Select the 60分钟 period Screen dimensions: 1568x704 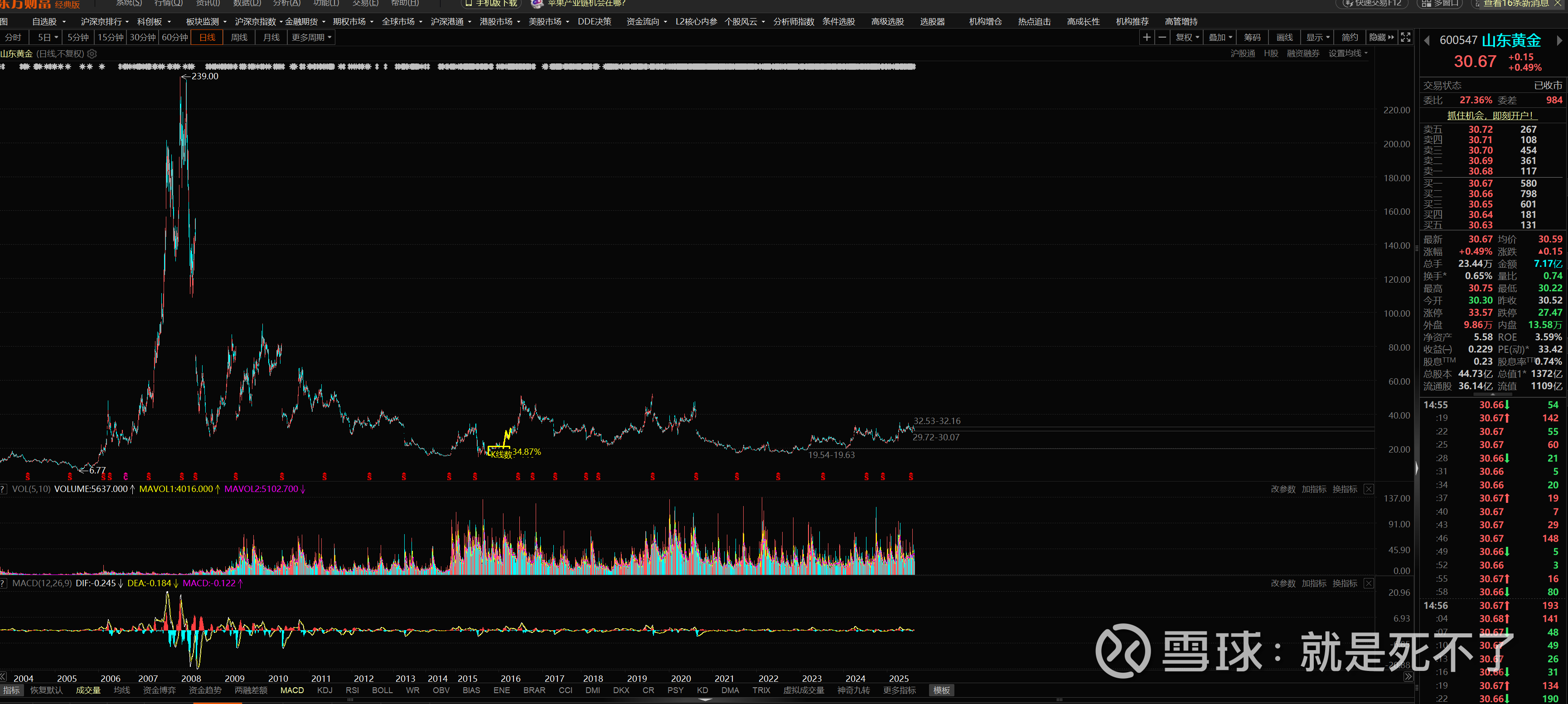[x=175, y=38]
